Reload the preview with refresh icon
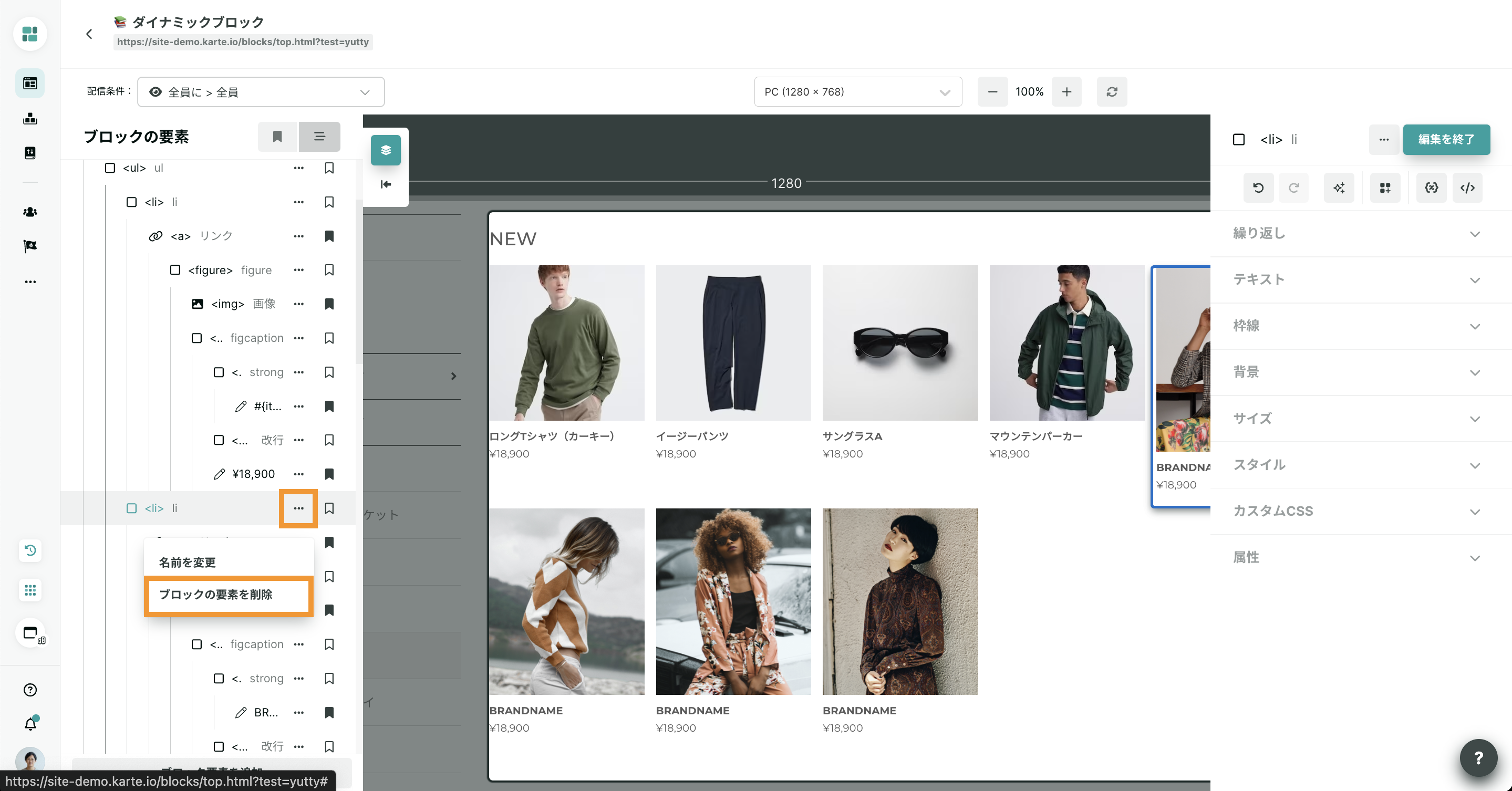This screenshot has width=1512, height=791. (x=1112, y=91)
